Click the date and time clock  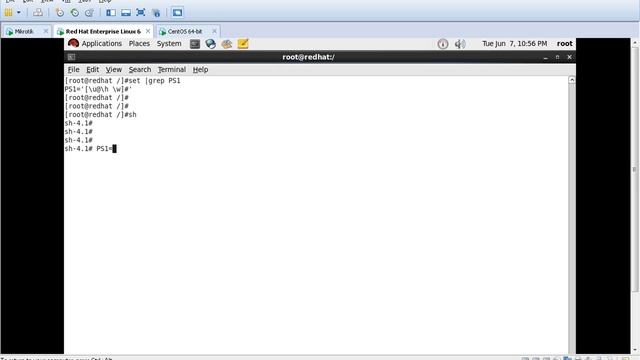pos(514,43)
